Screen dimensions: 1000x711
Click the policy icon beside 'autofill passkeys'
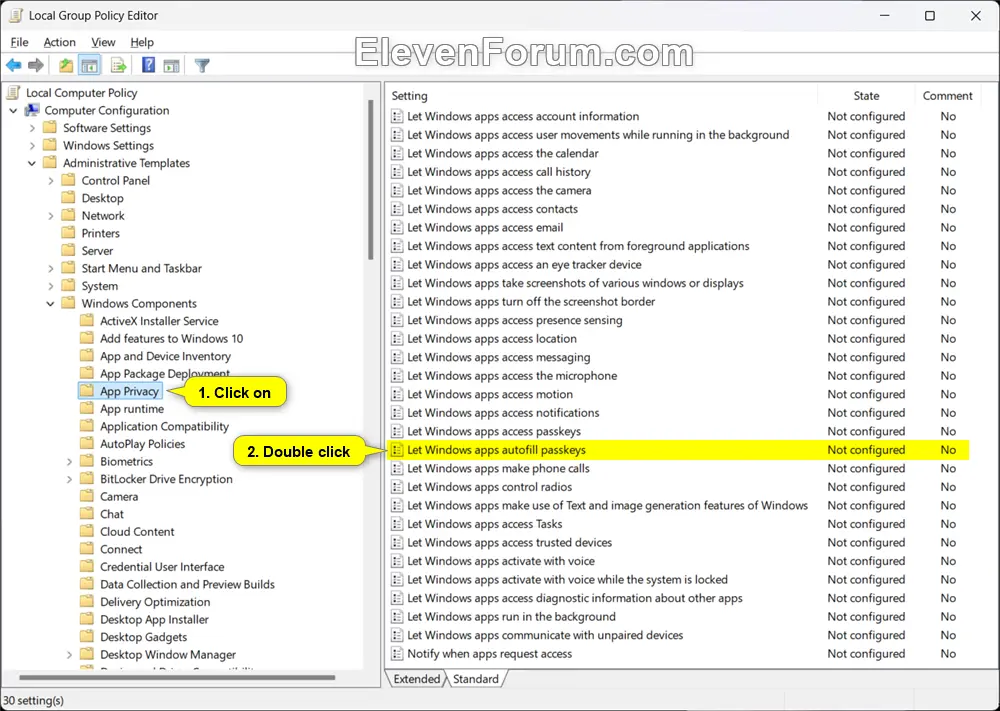click(397, 450)
